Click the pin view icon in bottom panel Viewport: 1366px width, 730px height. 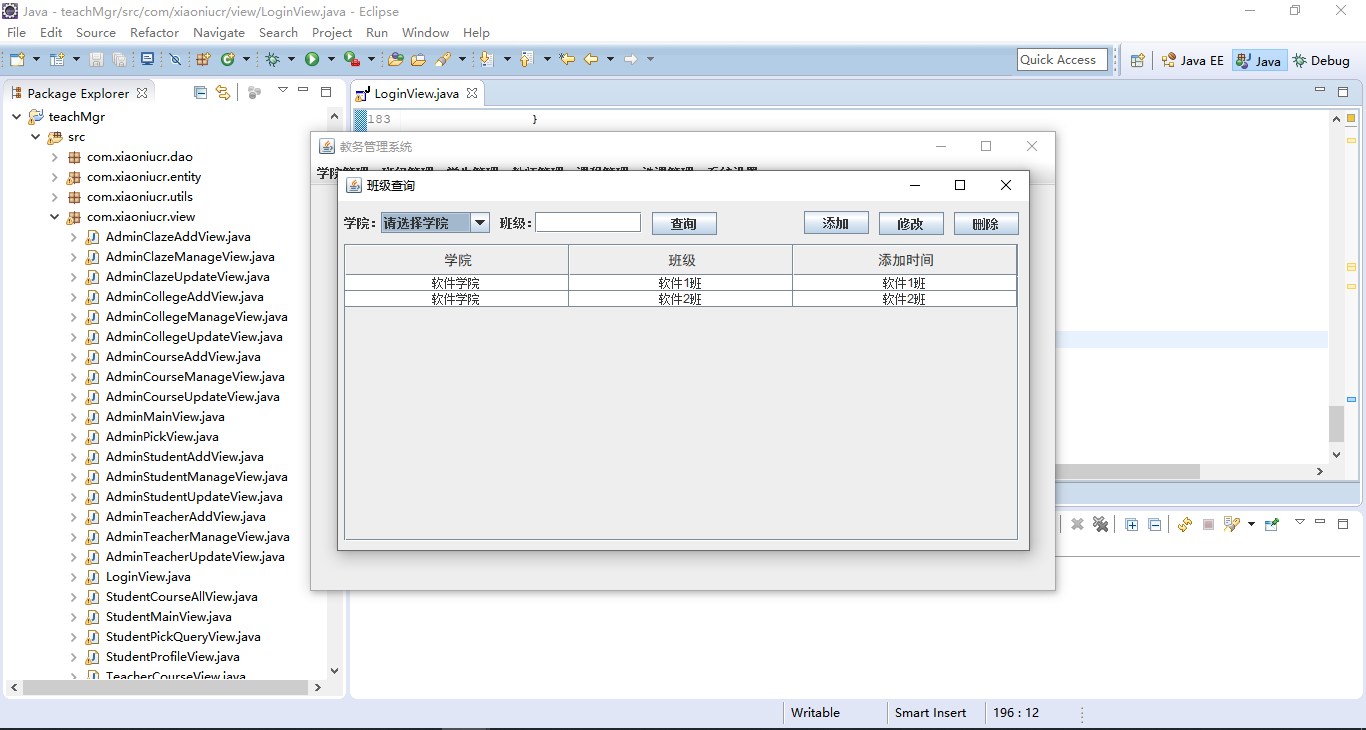pyautogui.click(x=1272, y=524)
